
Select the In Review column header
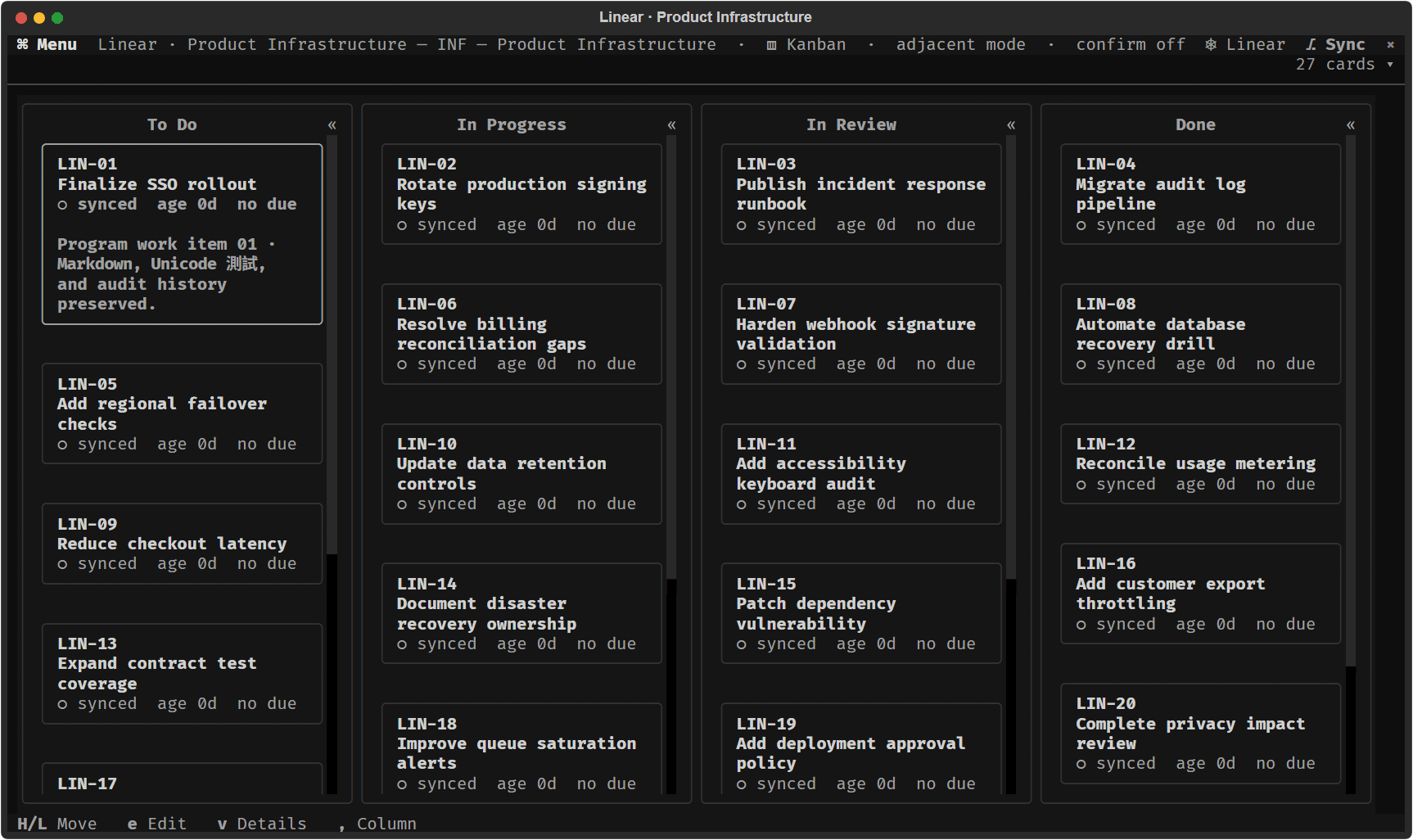(851, 124)
